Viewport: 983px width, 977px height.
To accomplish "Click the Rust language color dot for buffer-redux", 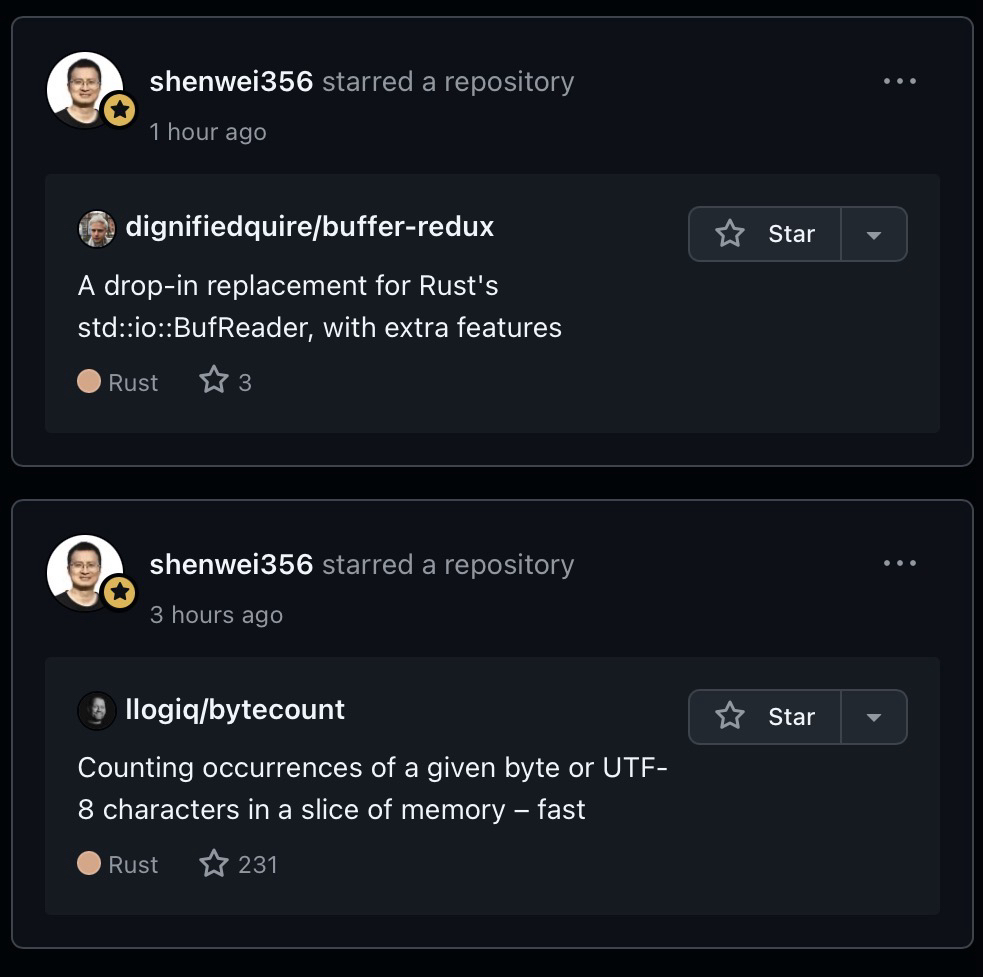I will point(89,381).
